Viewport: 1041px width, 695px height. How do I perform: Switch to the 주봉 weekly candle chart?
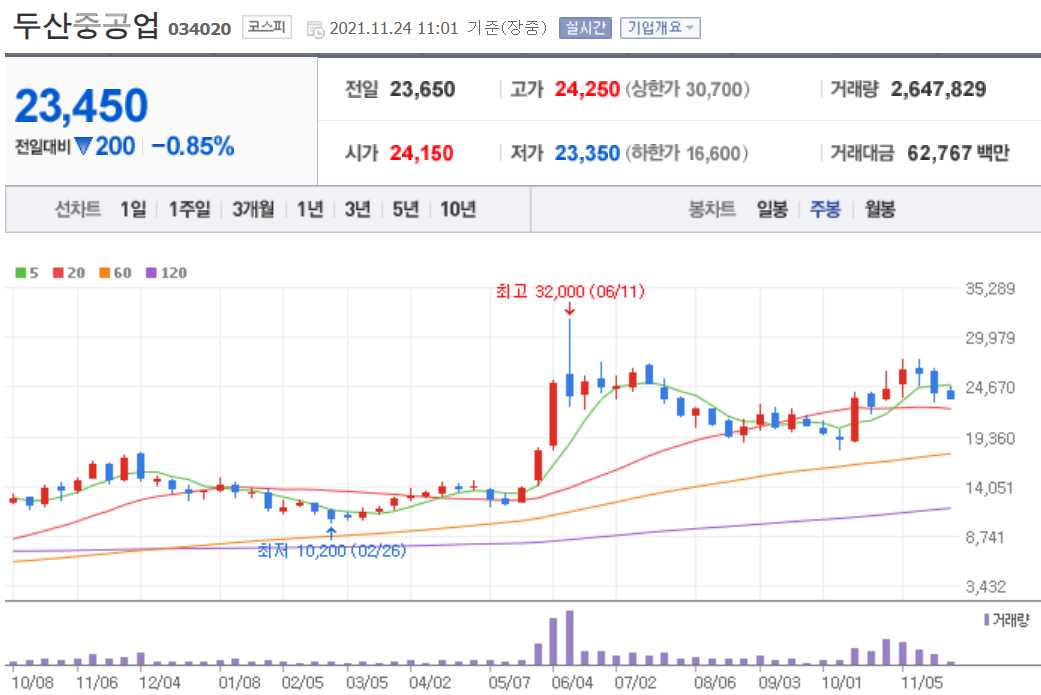click(825, 210)
